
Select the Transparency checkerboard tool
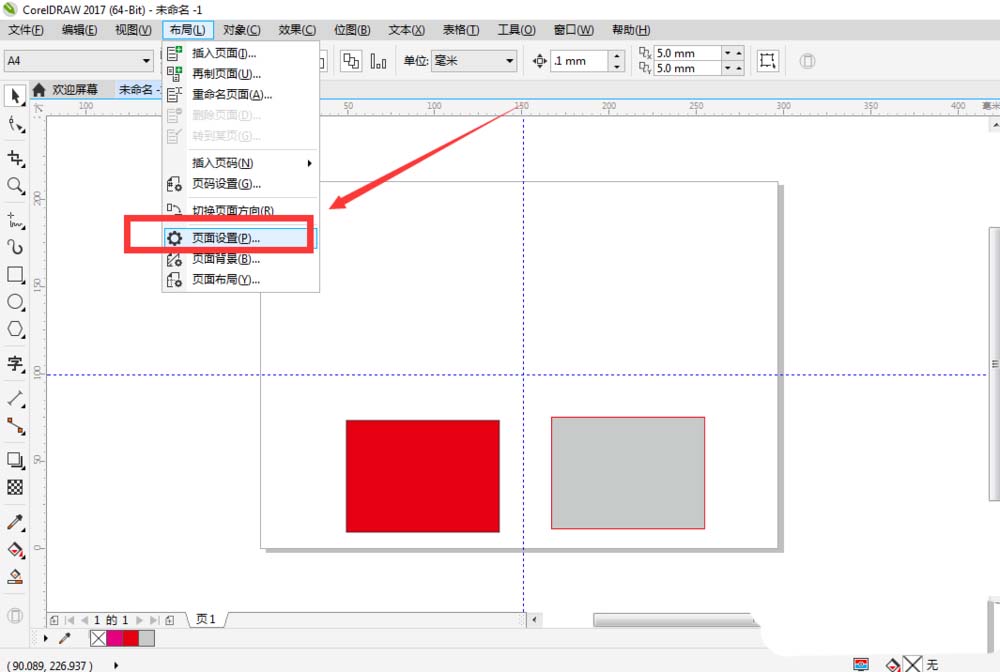[15, 487]
